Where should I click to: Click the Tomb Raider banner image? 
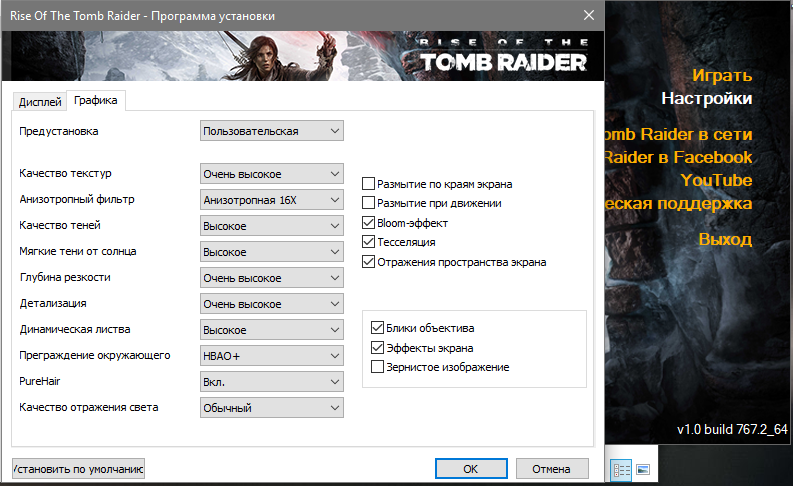(x=302, y=56)
